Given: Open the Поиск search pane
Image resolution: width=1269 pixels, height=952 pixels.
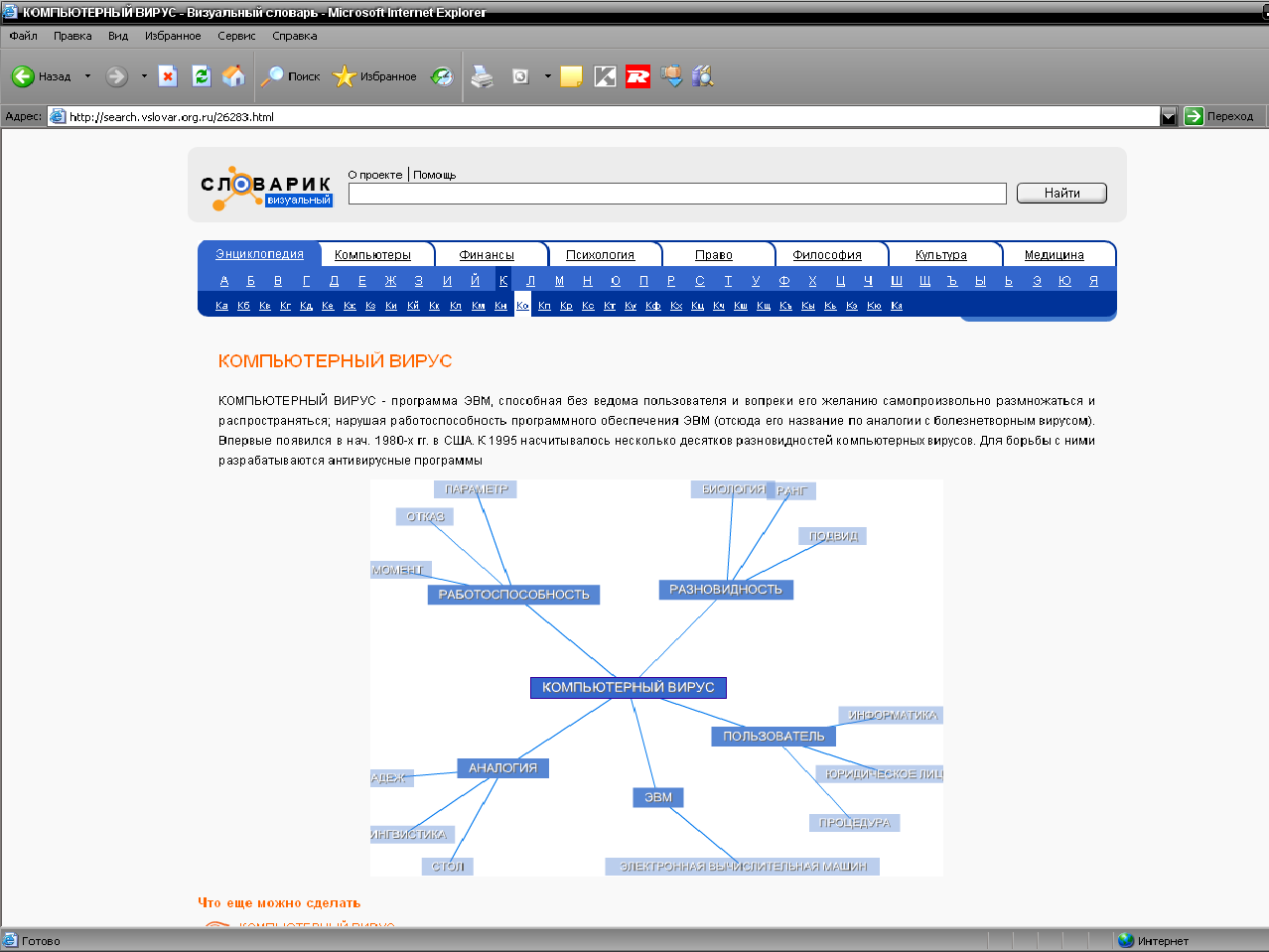Looking at the screenshot, I should [290, 76].
